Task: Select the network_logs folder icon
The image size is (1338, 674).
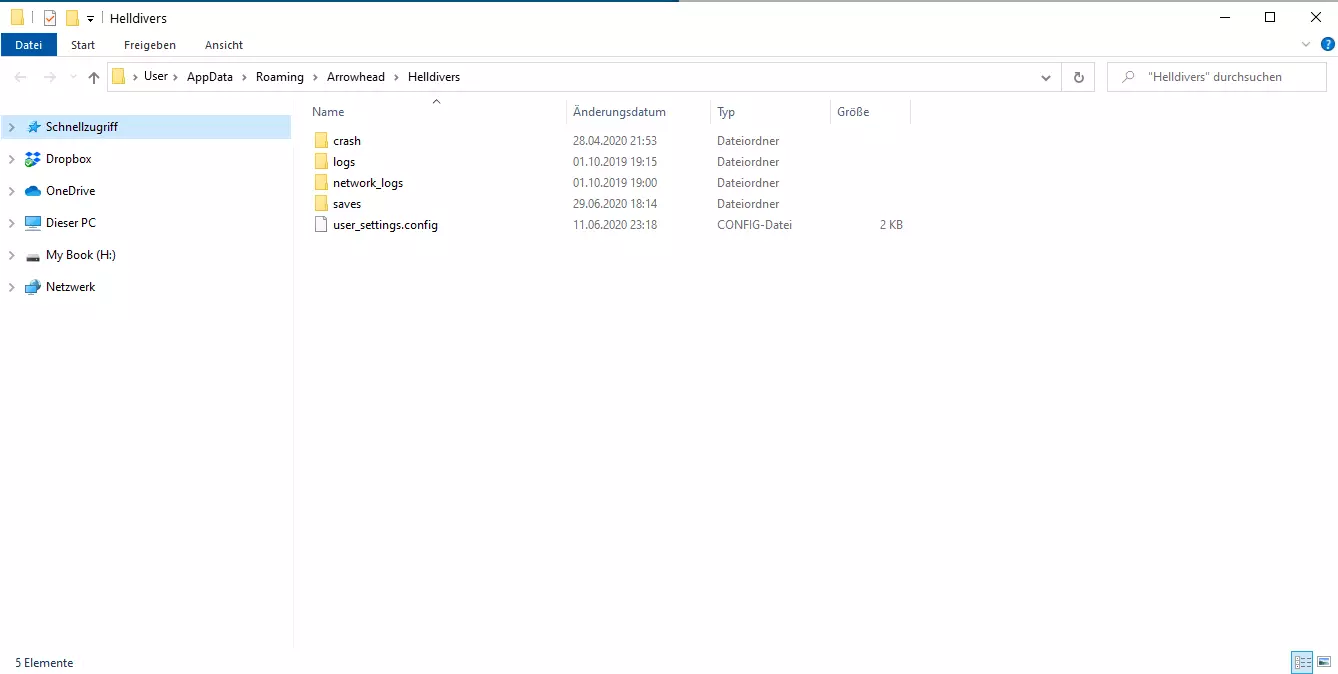Action: tap(321, 183)
